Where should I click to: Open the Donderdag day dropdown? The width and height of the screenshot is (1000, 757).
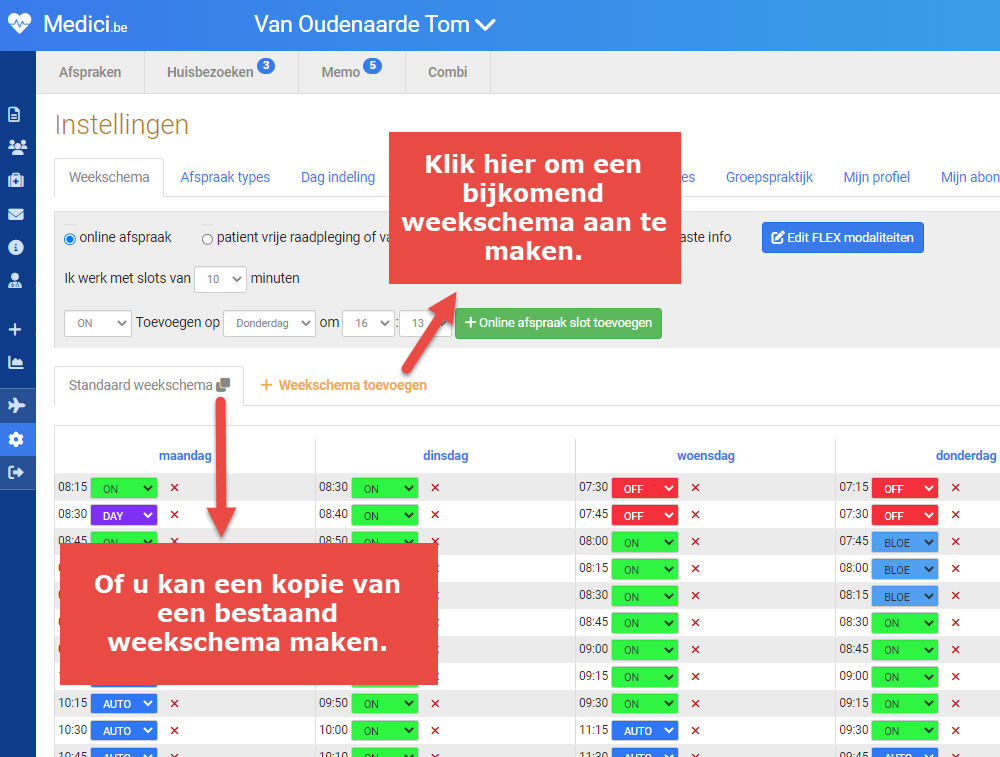coord(268,323)
